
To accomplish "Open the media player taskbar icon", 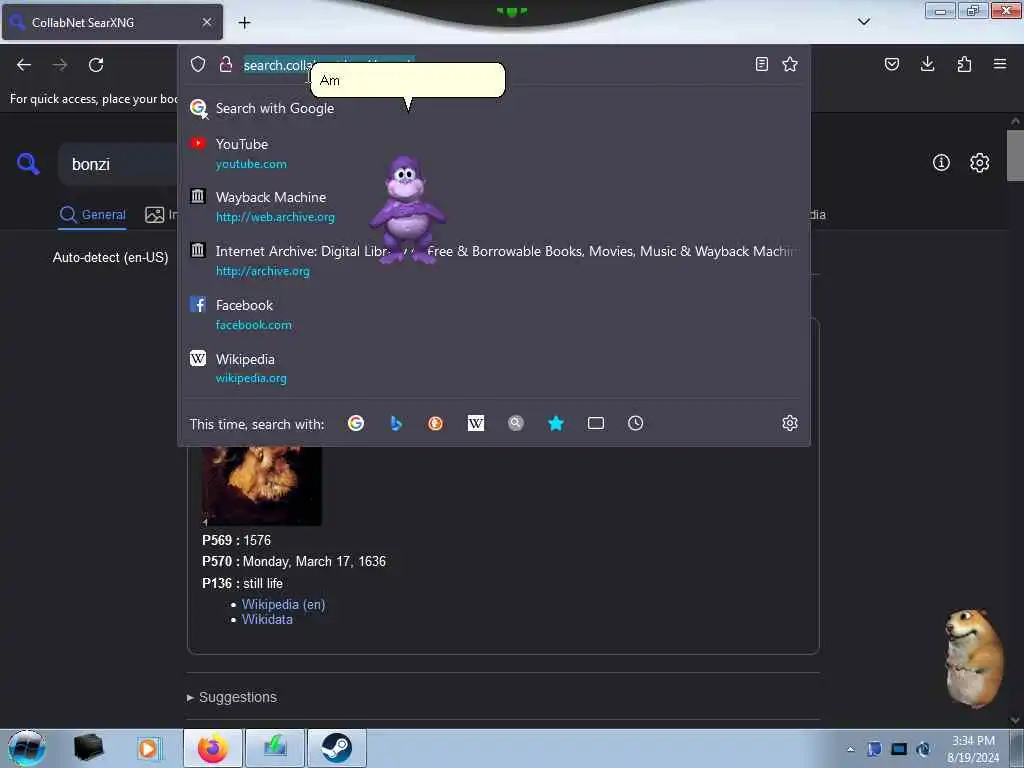I will (x=148, y=748).
